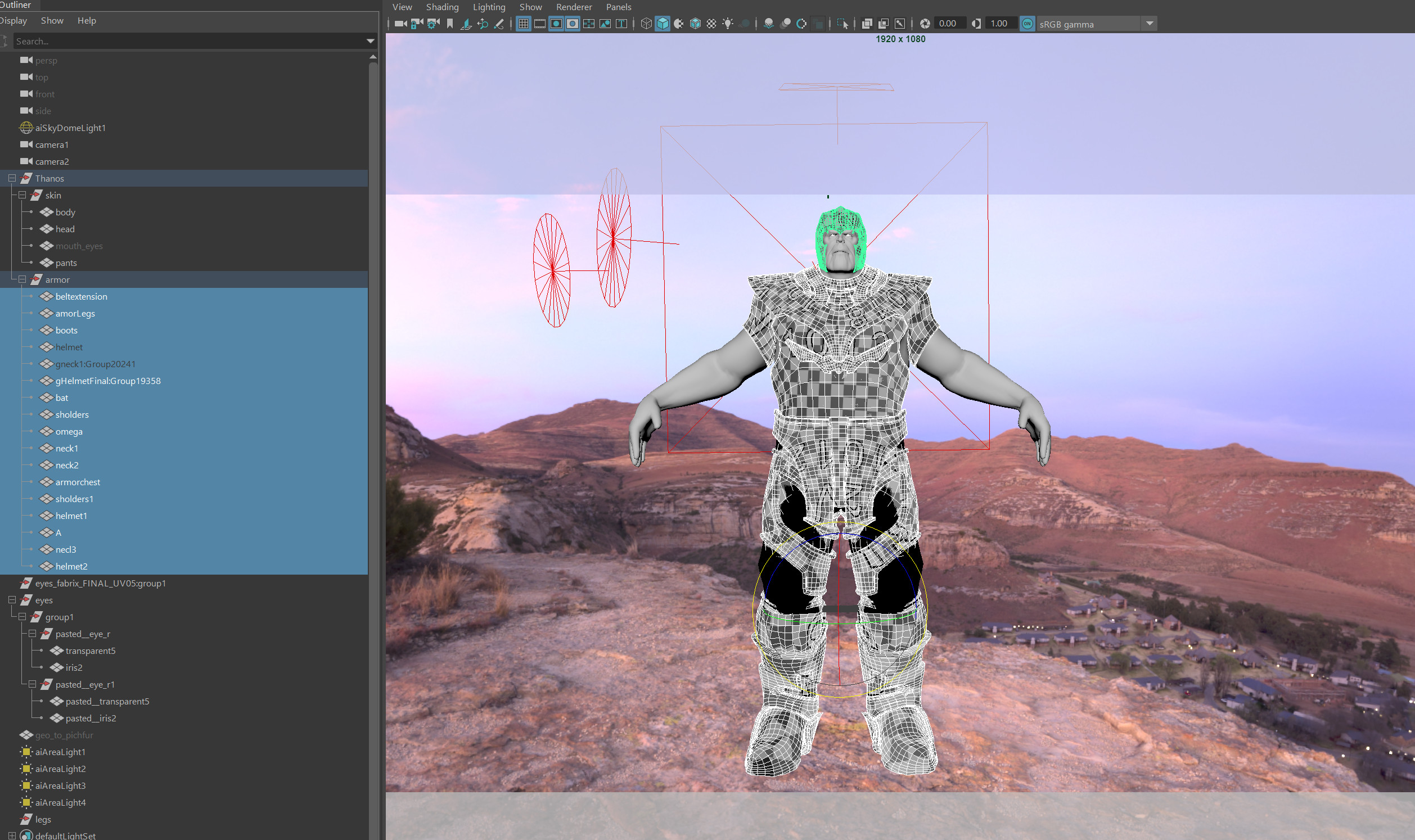This screenshot has height=840, width=1415.
Task: Toggle Screen Space Ambient Occlusion icon
Action: (x=769, y=24)
